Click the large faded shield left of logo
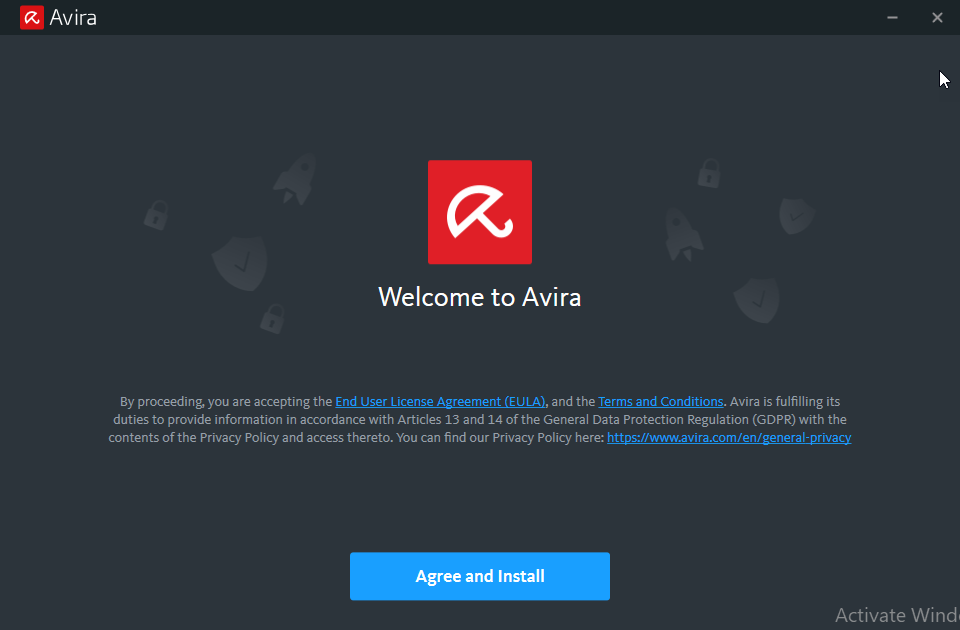The width and height of the screenshot is (960, 630). (x=240, y=263)
